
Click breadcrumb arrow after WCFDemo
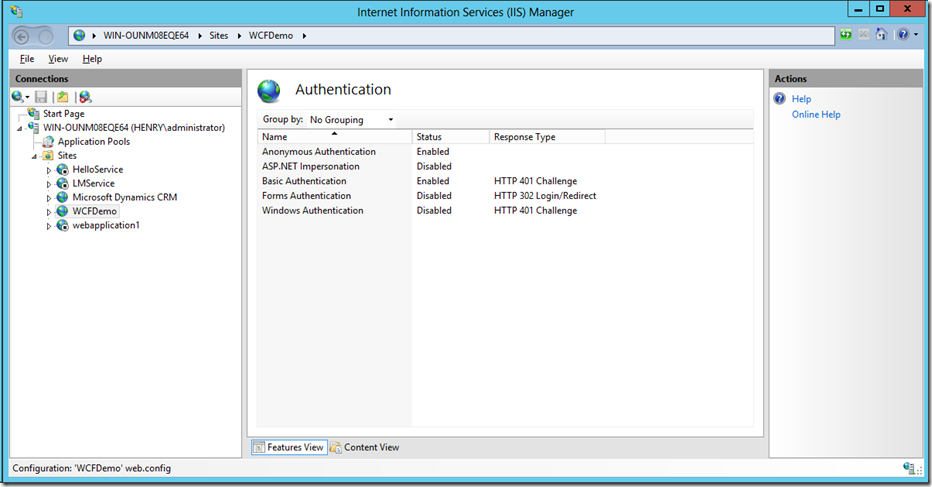tap(304, 36)
